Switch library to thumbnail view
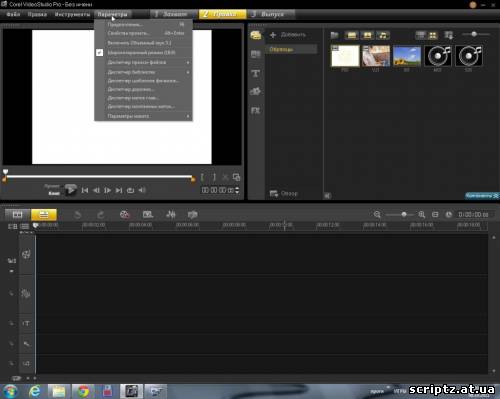 [x=433, y=35]
